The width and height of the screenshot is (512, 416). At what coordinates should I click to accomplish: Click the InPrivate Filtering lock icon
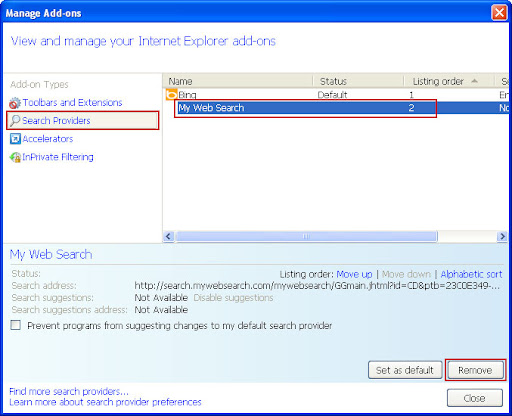(15, 157)
